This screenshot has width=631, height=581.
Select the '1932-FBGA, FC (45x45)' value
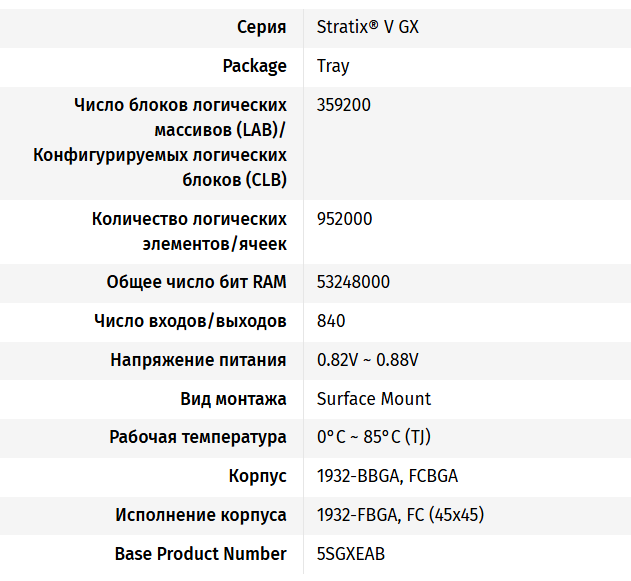click(400, 516)
